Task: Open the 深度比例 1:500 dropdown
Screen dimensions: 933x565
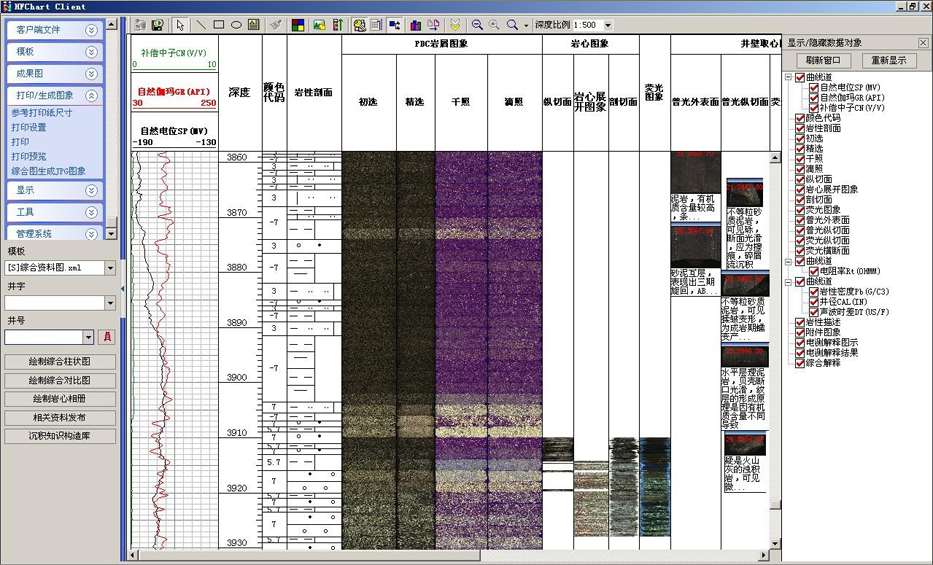Action: [608, 25]
